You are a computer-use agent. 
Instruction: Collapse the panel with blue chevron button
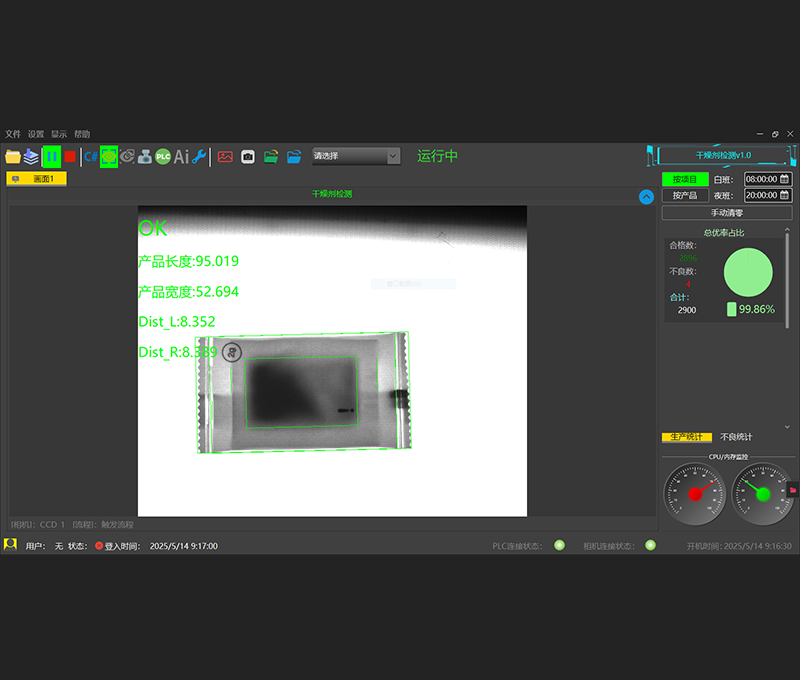pyautogui.click(x=646, y=197)
